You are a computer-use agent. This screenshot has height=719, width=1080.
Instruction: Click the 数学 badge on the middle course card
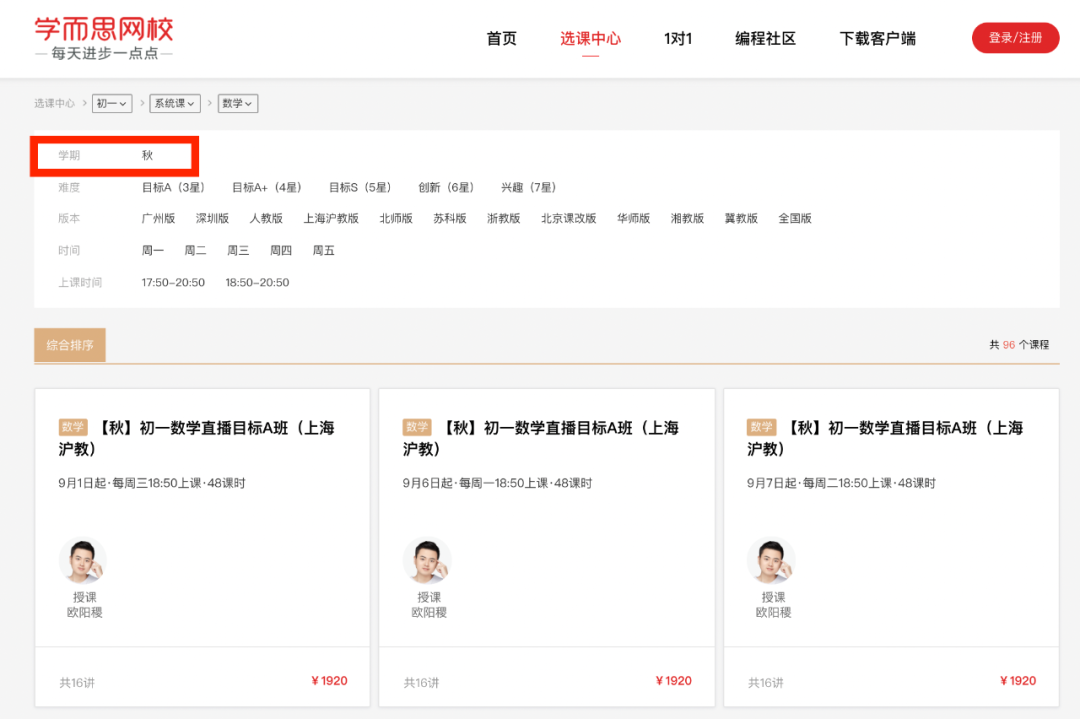pyautogui.click(x=417, y=427)
